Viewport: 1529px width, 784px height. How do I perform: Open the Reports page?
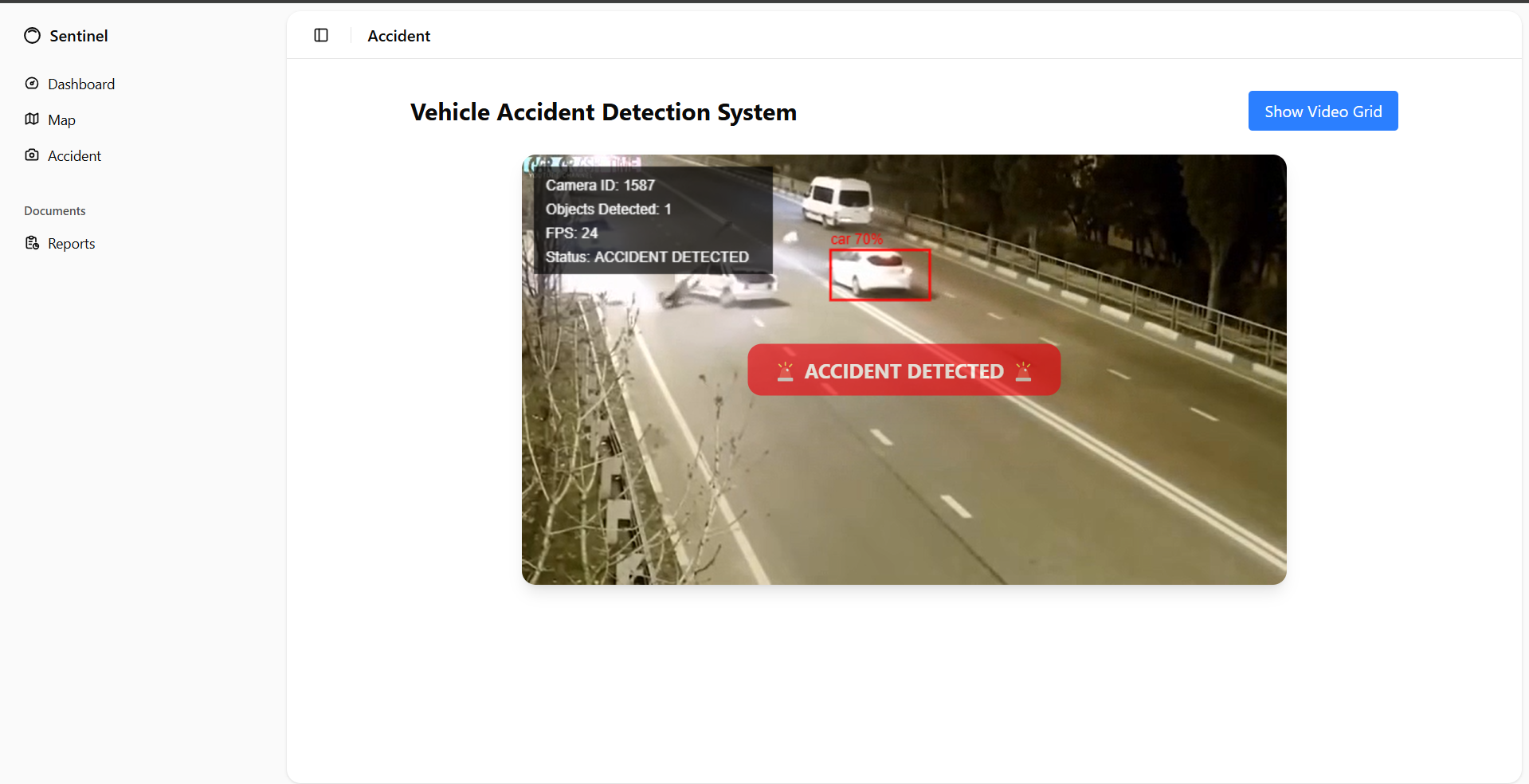70,242
